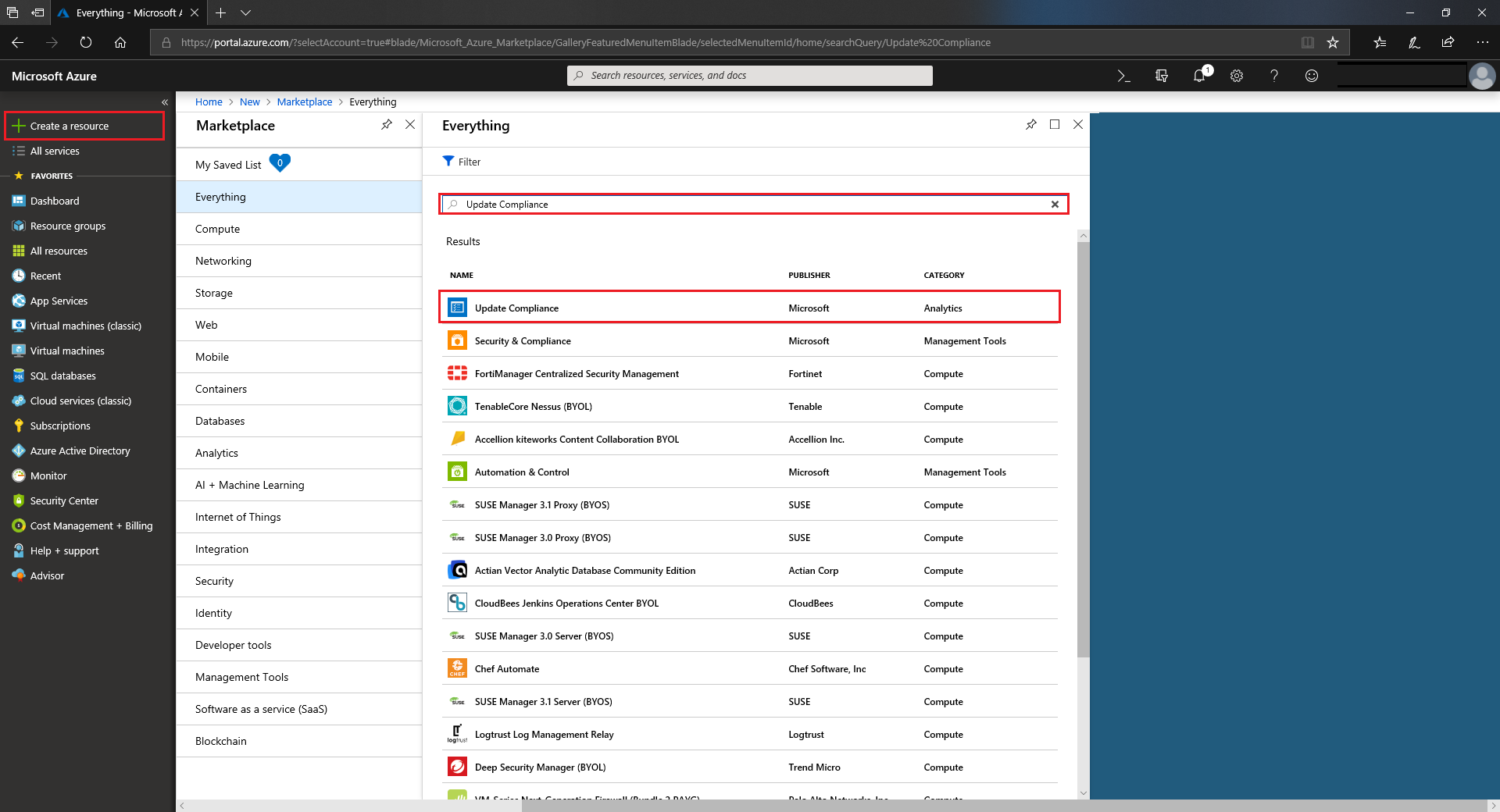Maximize the Everything blade

pos(1055,125)
